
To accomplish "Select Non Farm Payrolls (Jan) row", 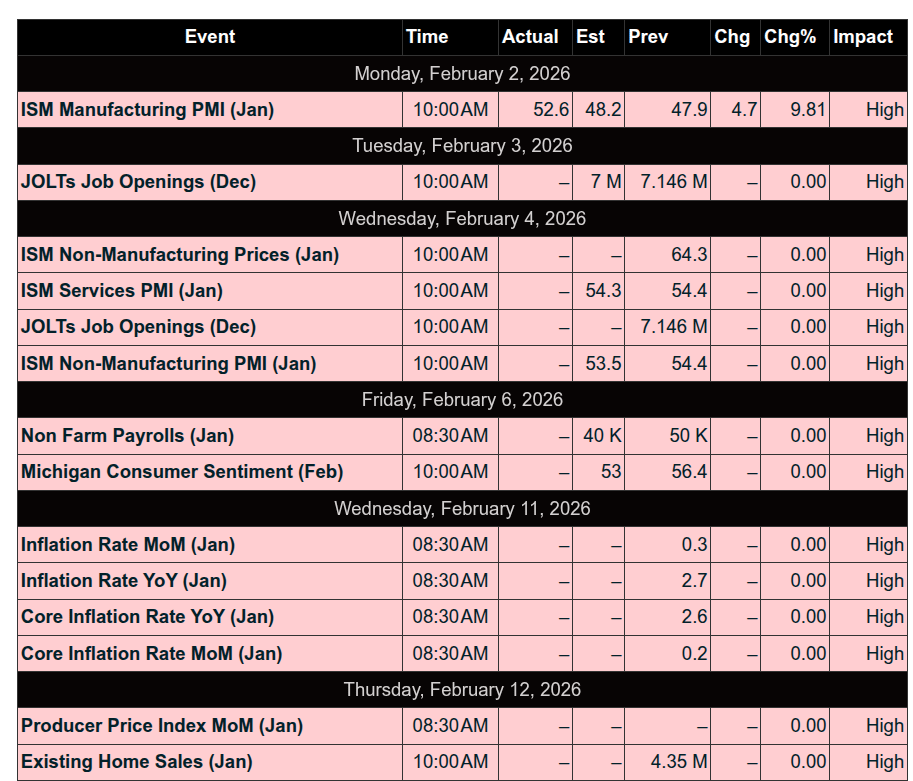I will (127, 436).
